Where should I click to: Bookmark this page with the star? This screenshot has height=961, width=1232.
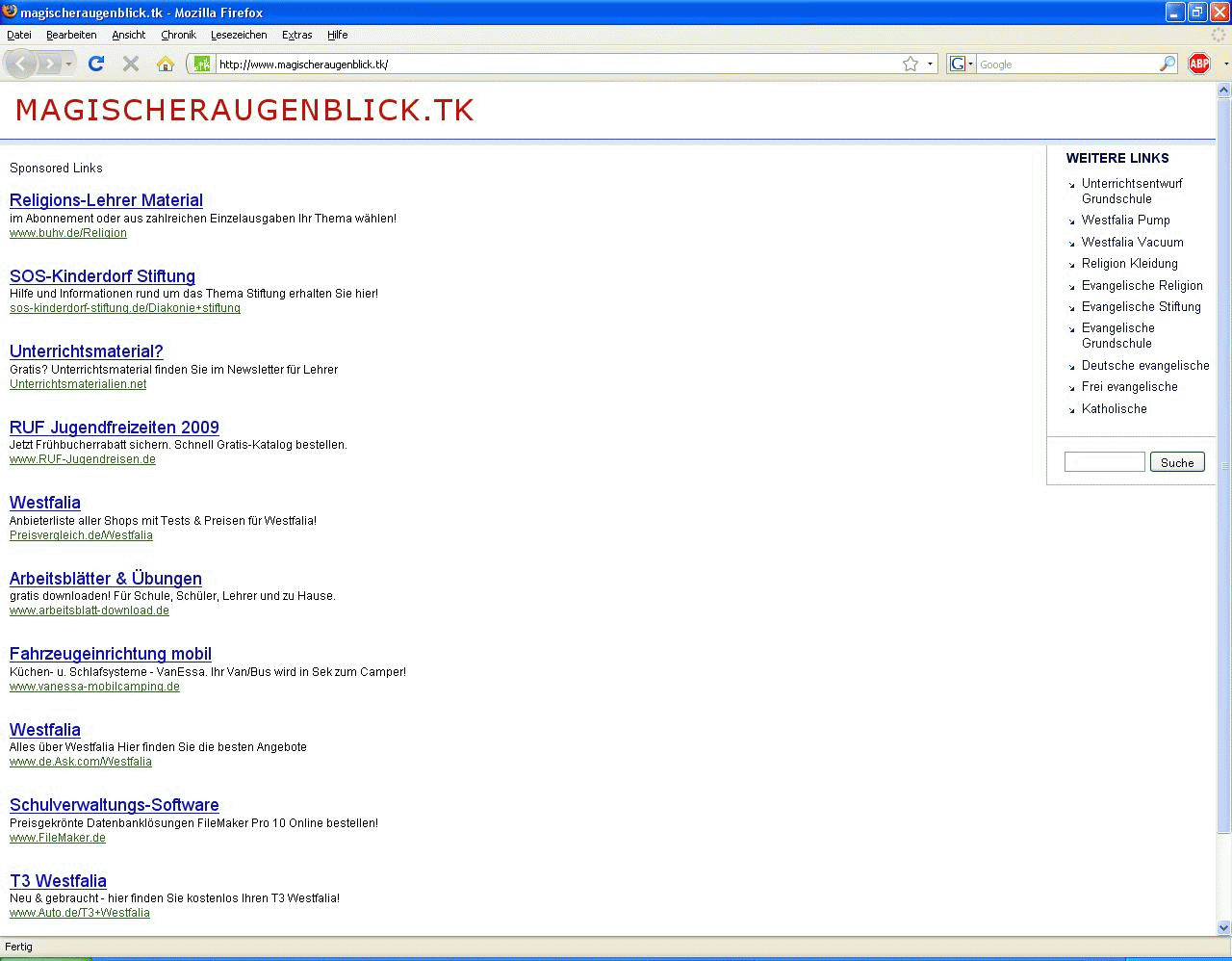[911, 65]
